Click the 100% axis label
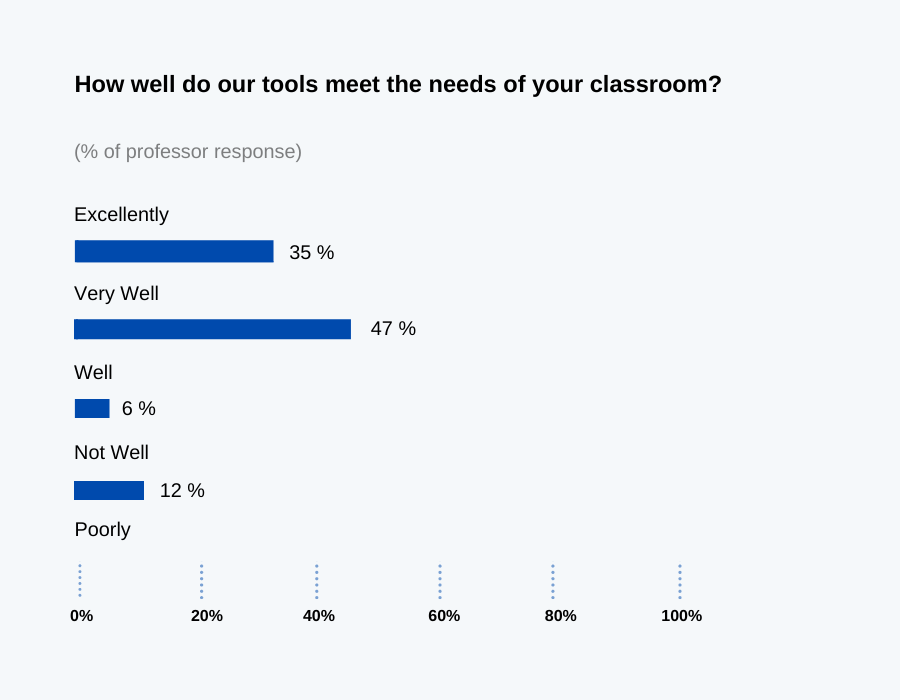This screenshot has width=900, height=700. click(x=681, y=616)
